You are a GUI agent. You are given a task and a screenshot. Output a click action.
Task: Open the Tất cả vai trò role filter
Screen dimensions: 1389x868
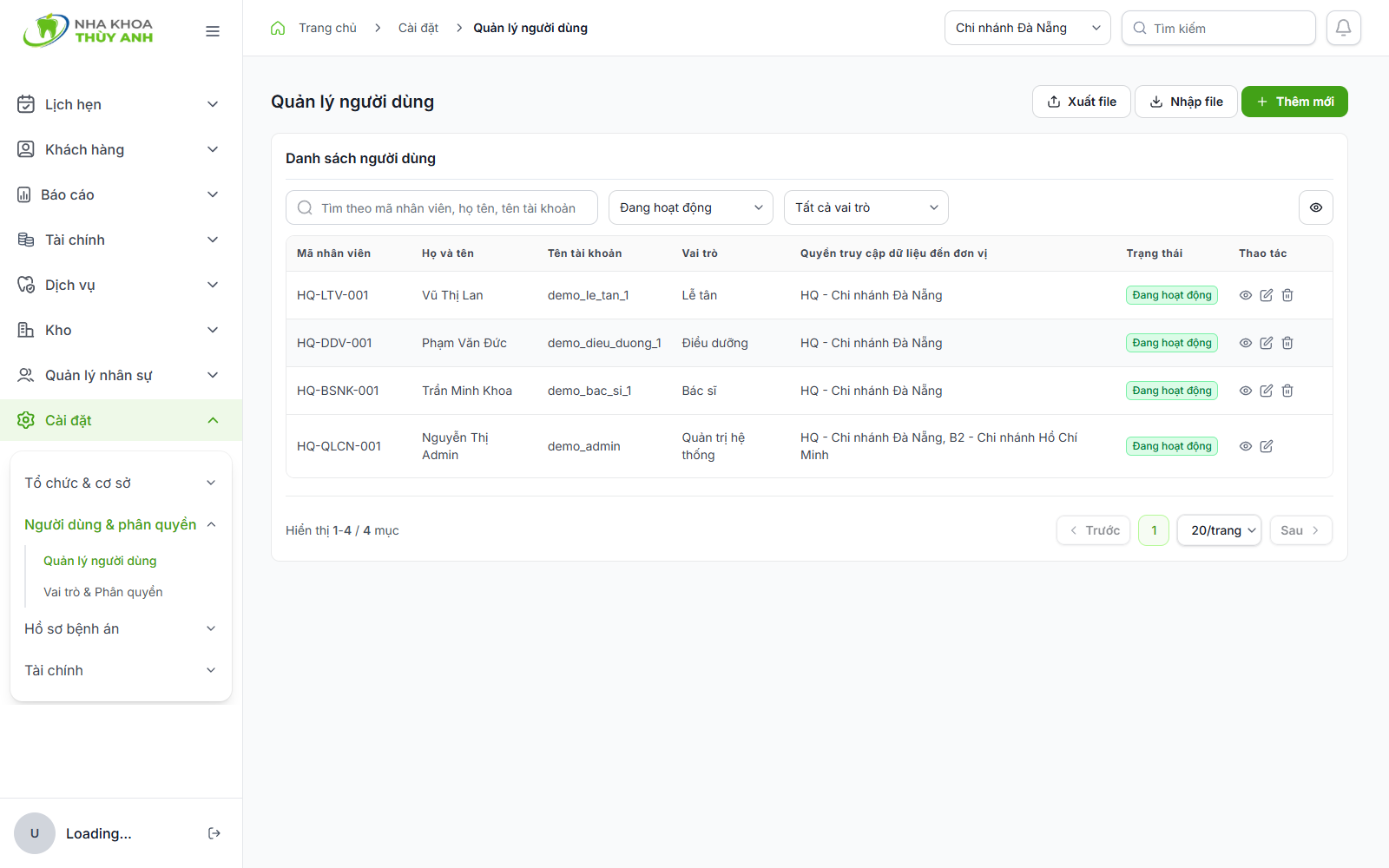[x=866, y=207]
